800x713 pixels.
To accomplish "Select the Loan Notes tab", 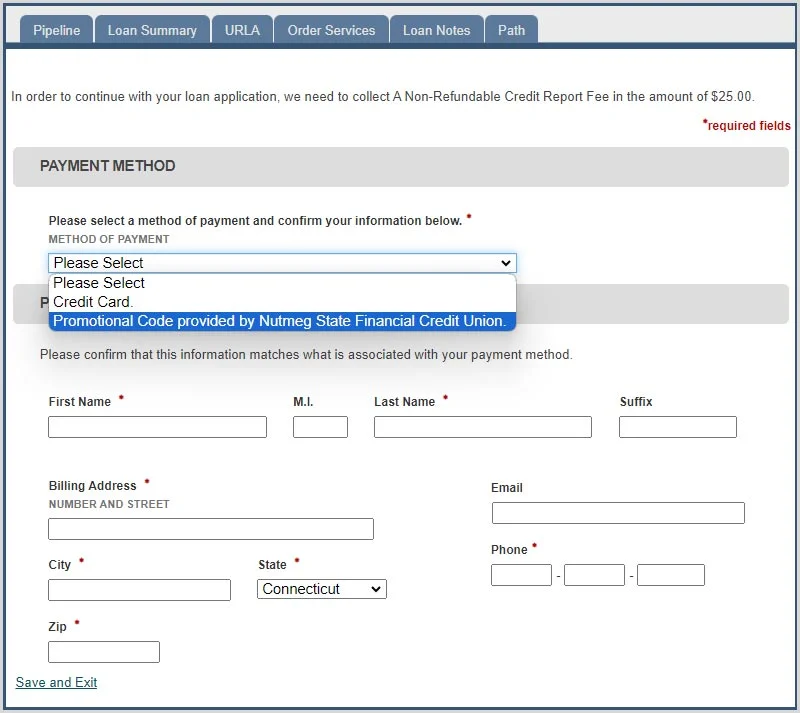I will coord(437,30).
